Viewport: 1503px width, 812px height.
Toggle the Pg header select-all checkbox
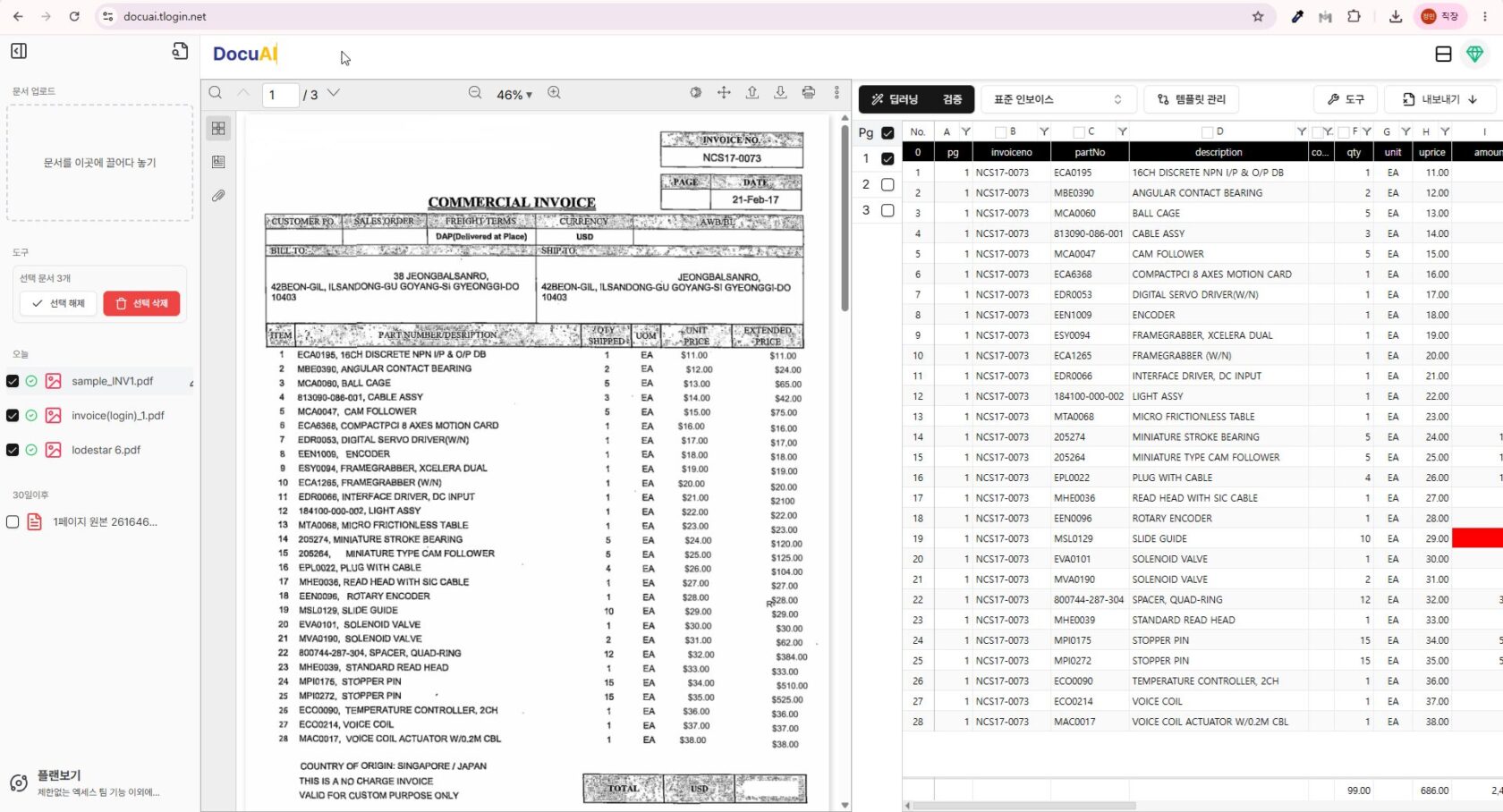coord(887,132)
